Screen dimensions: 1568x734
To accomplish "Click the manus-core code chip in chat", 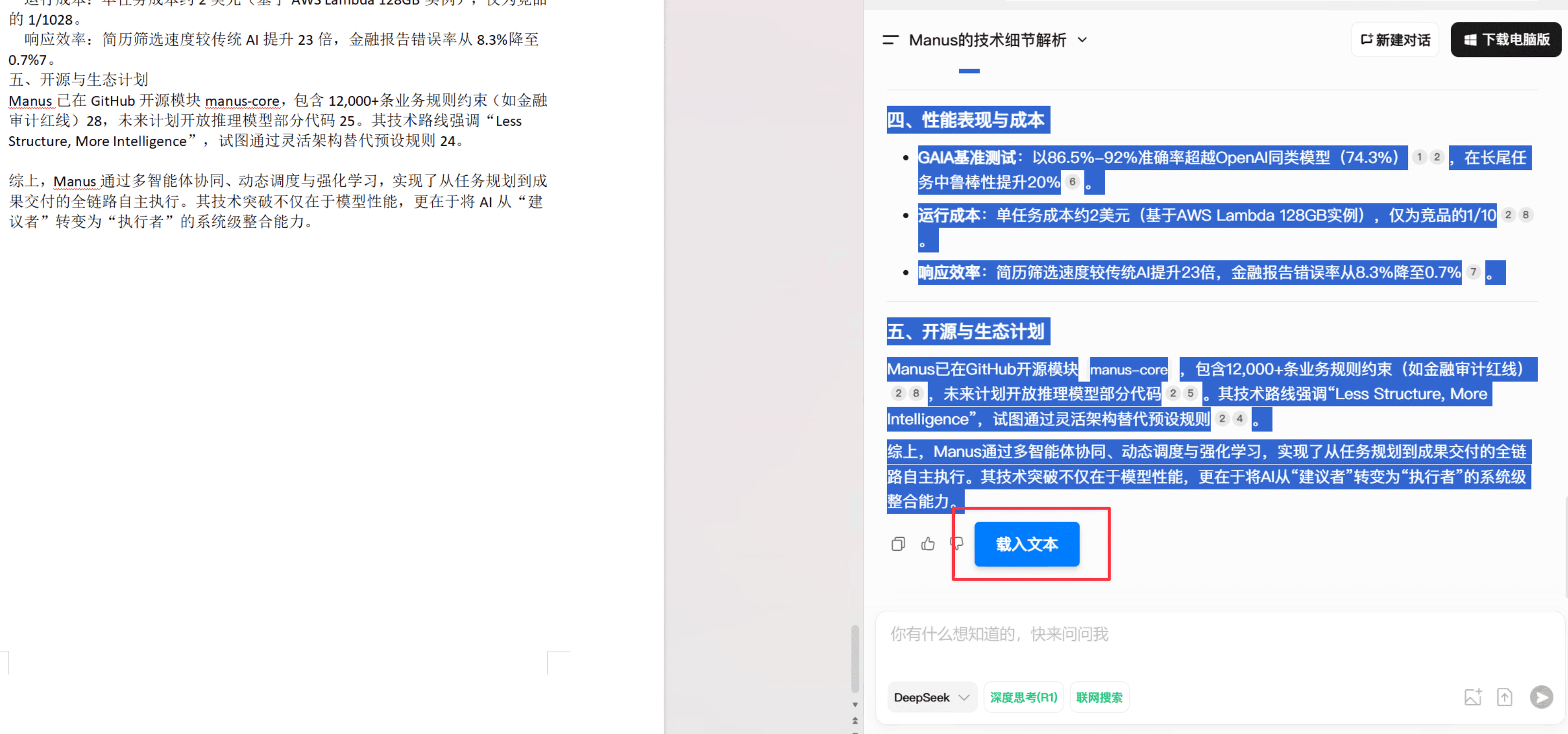I will [x=1129, y=369].
